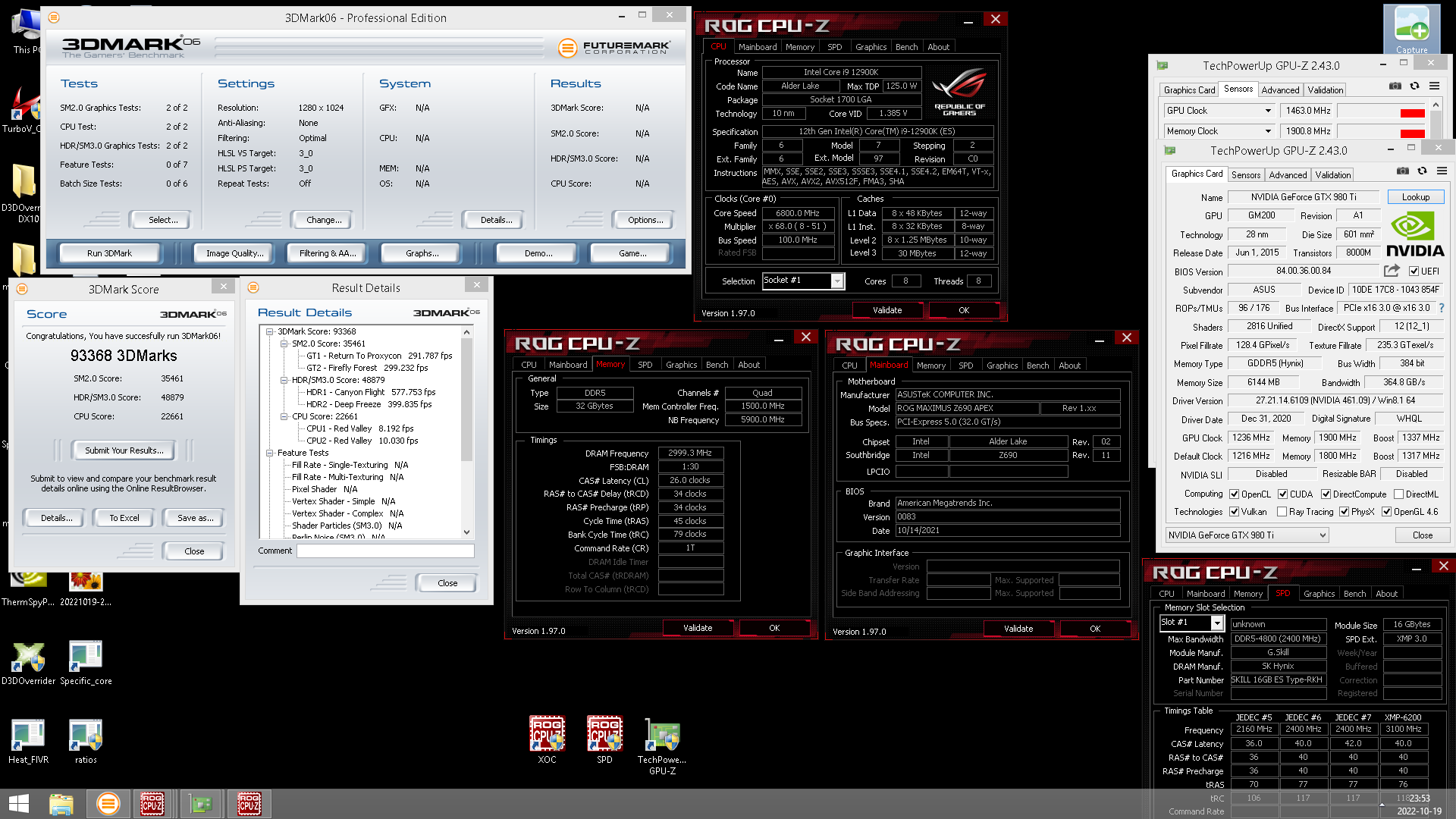Click Validate in the top CPU-Z window
Screen dimensions: 1456x819
(887, 310)
